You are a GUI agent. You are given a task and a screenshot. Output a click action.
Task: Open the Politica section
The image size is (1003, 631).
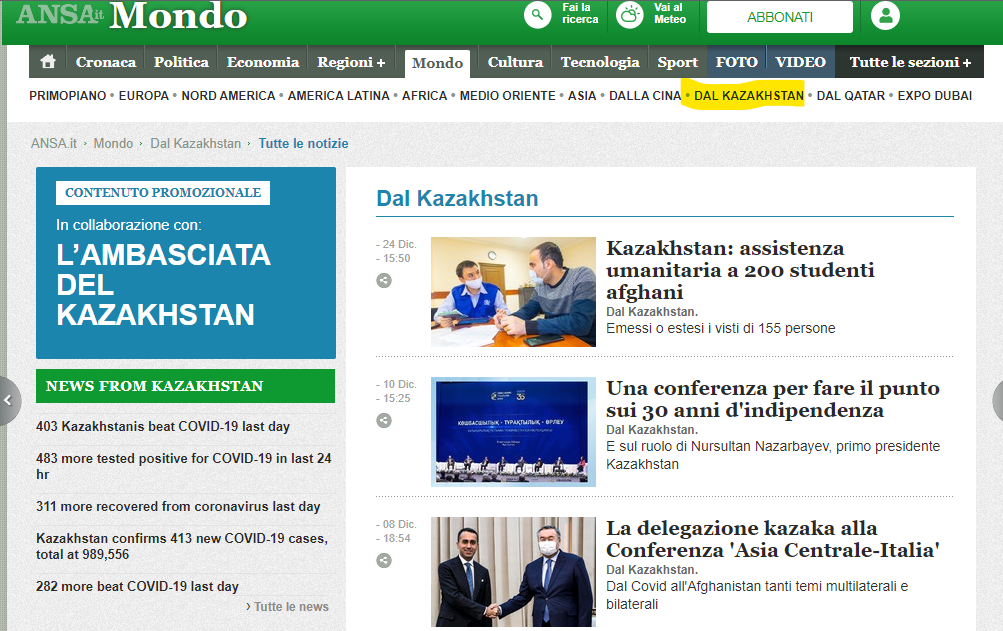point(181,62)
